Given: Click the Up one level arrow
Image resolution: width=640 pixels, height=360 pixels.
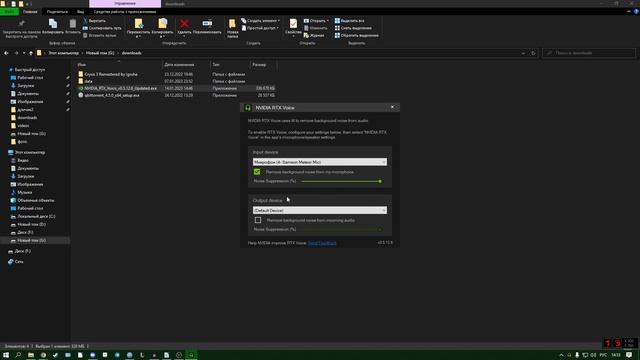Looking at the screenshot, I should point(31,53).
